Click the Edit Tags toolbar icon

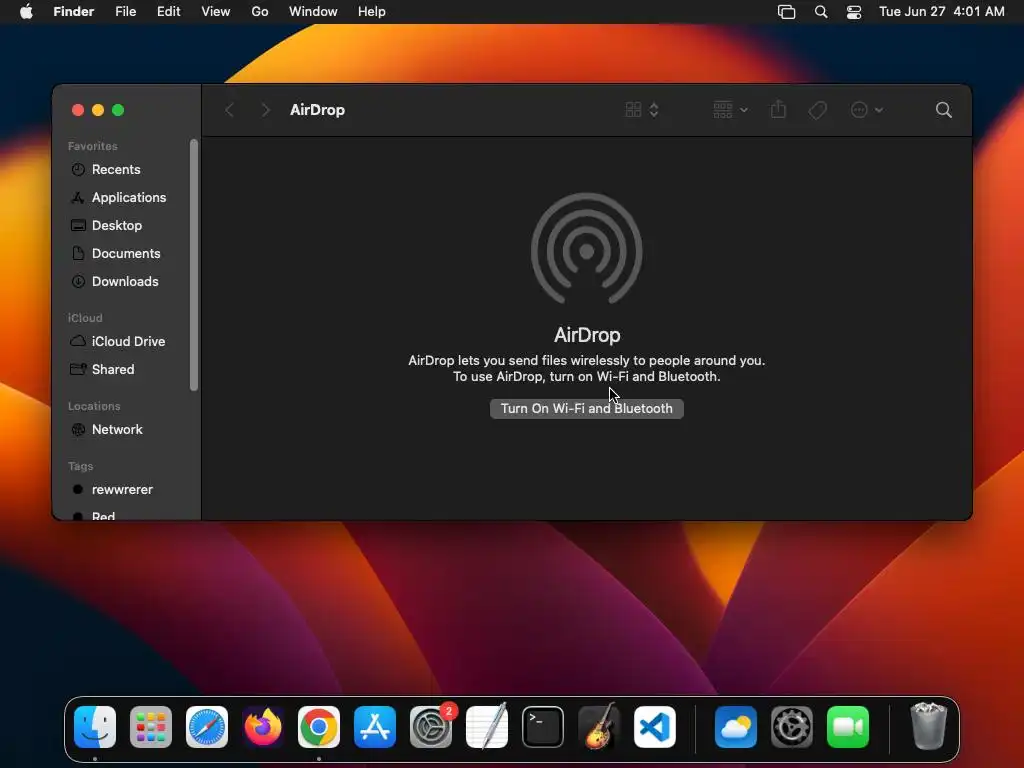pyautogui.click(x=818, y=110)
